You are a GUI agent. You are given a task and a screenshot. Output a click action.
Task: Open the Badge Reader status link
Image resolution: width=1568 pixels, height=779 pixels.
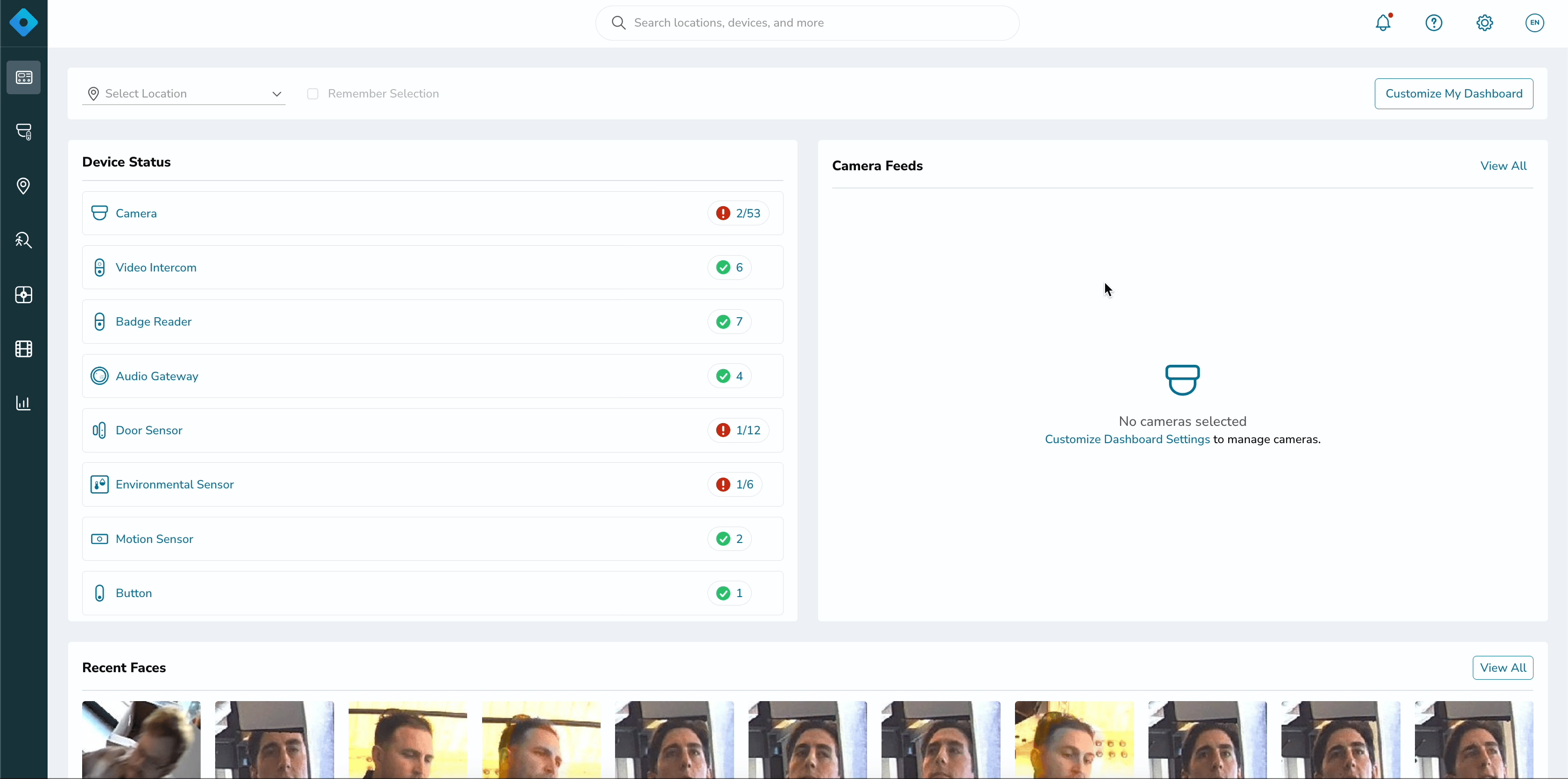click(154, 321)
